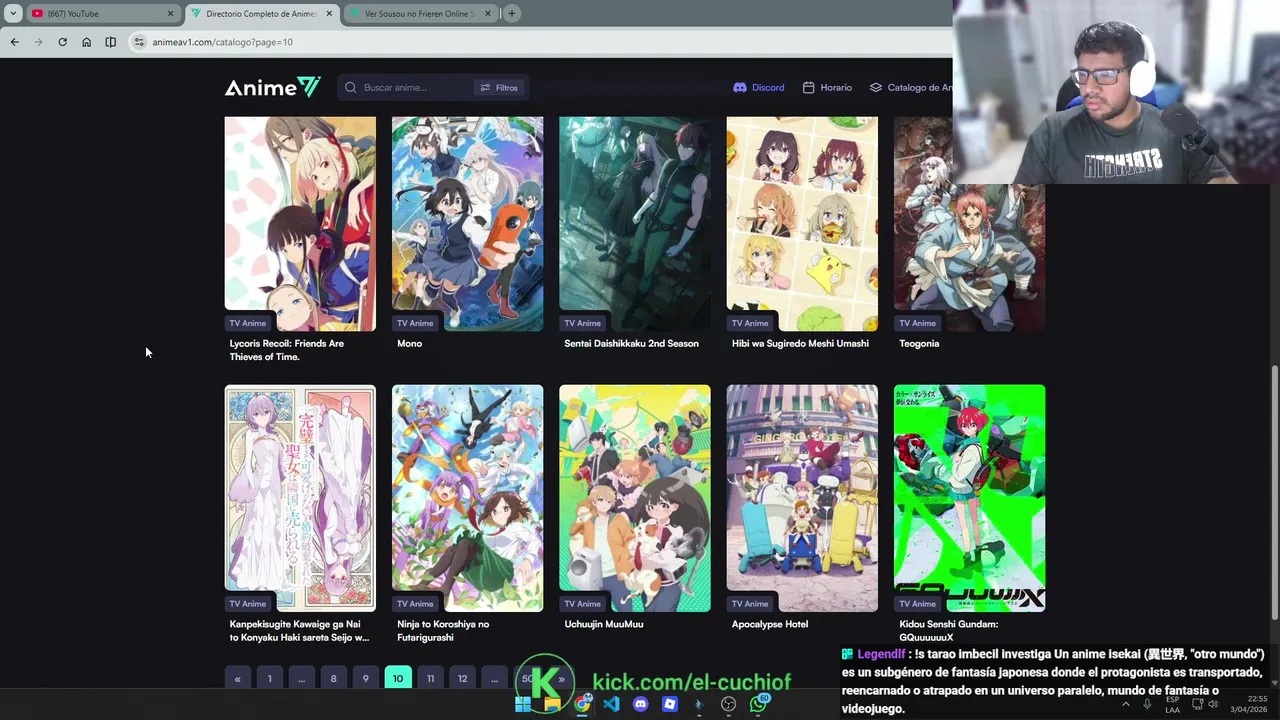Open Roblox from the taskbar
The image size is (1280, 720).
(x=670, y=704)
